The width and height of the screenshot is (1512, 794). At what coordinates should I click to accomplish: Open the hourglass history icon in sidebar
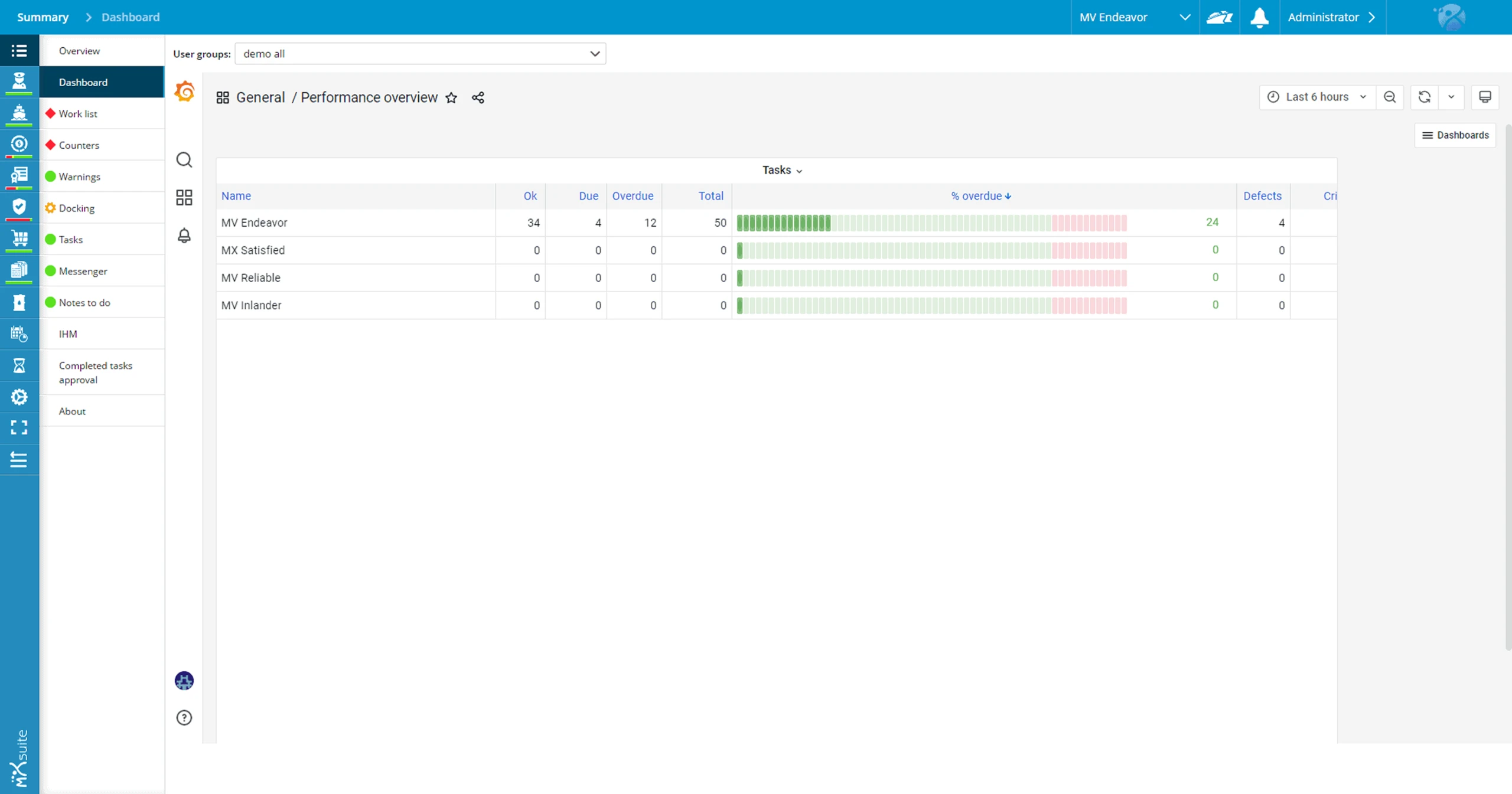coord(19,365)
